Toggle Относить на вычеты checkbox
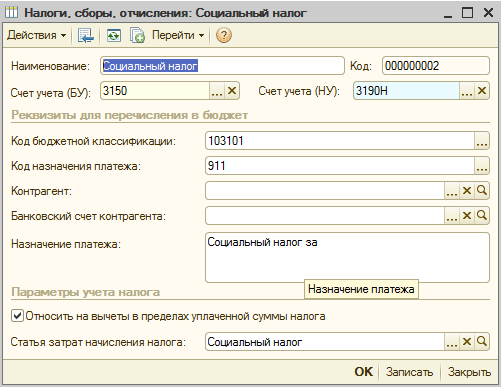 (17, 316)
